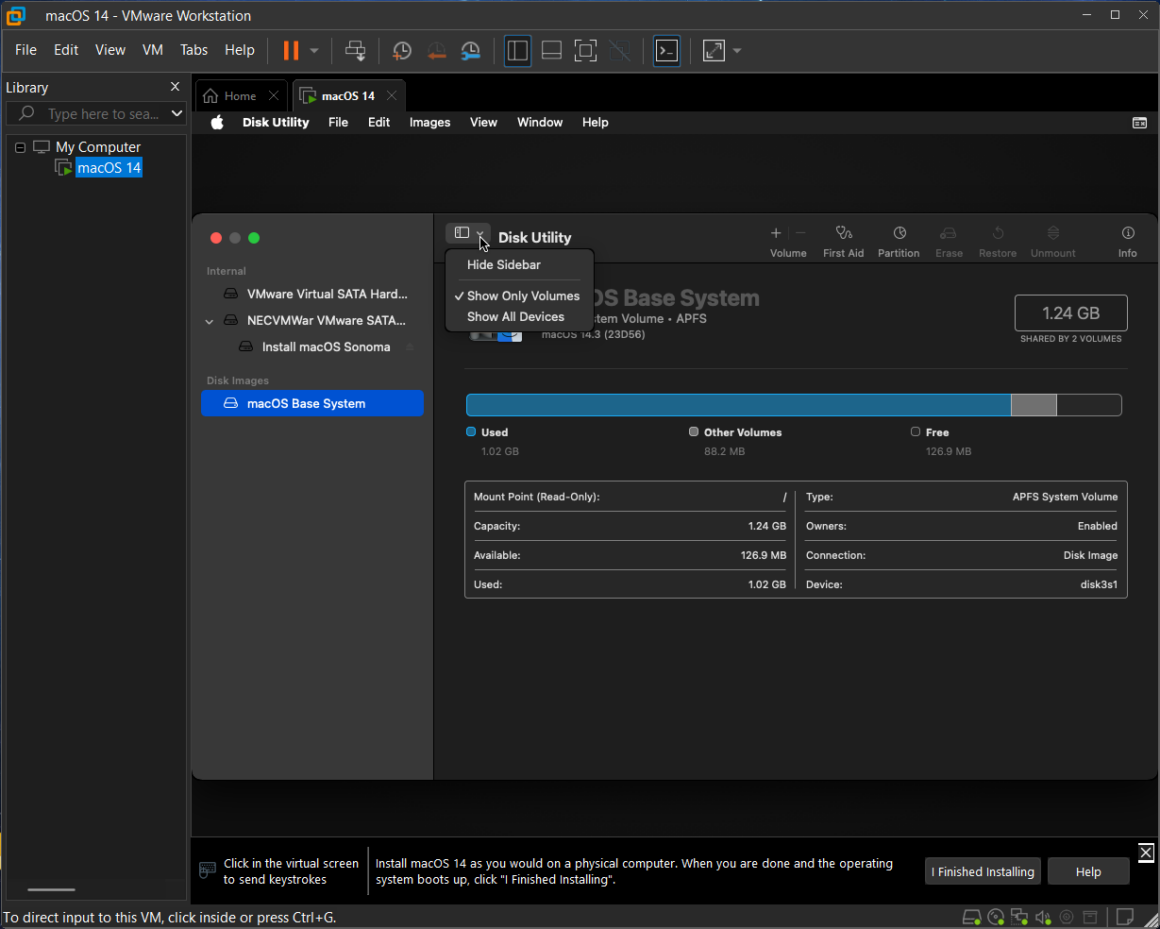The image size is (1160, 929).
Task: Enter full screen mode icon
Action: pos(585,50)
